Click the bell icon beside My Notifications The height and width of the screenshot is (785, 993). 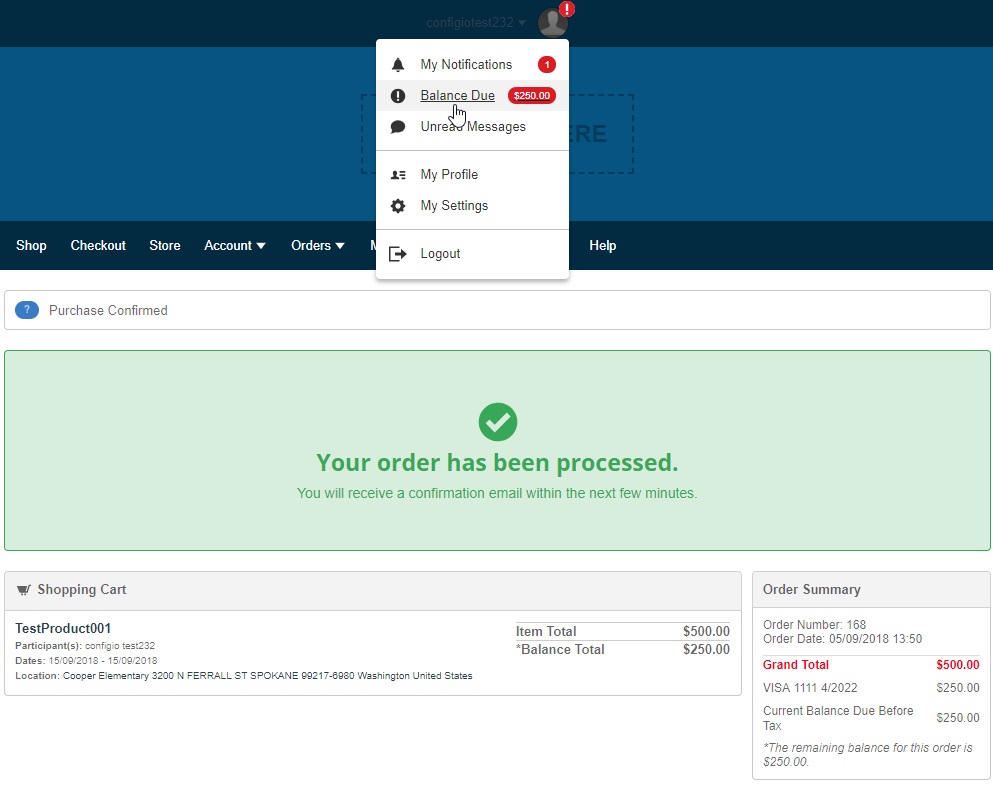(x=398, y=65)
